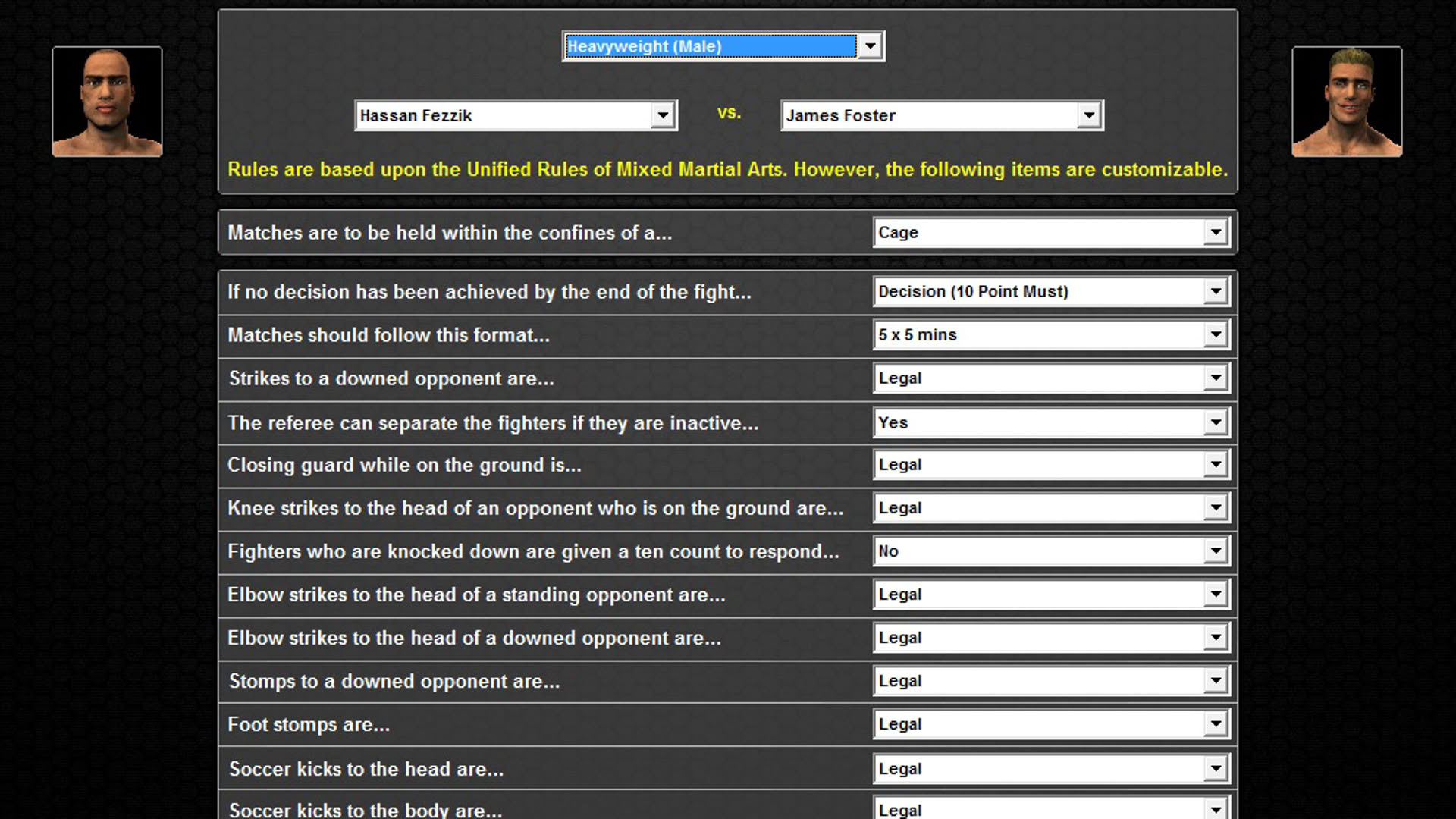This screenshot has height=819, width=1456.
Task: Click 'Soccer kicks to the body are...' text
Action: tap(366, 810)
